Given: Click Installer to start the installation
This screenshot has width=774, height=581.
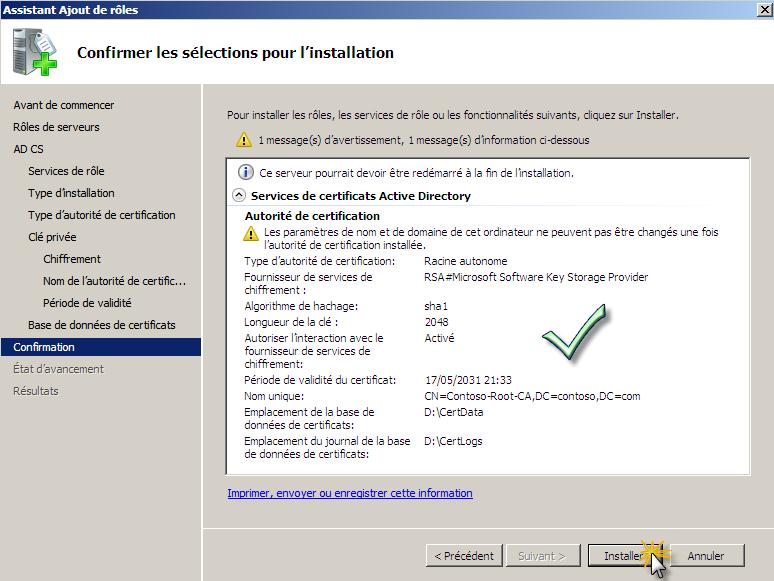Looking at the screenshot, I should tap(624, 556).
